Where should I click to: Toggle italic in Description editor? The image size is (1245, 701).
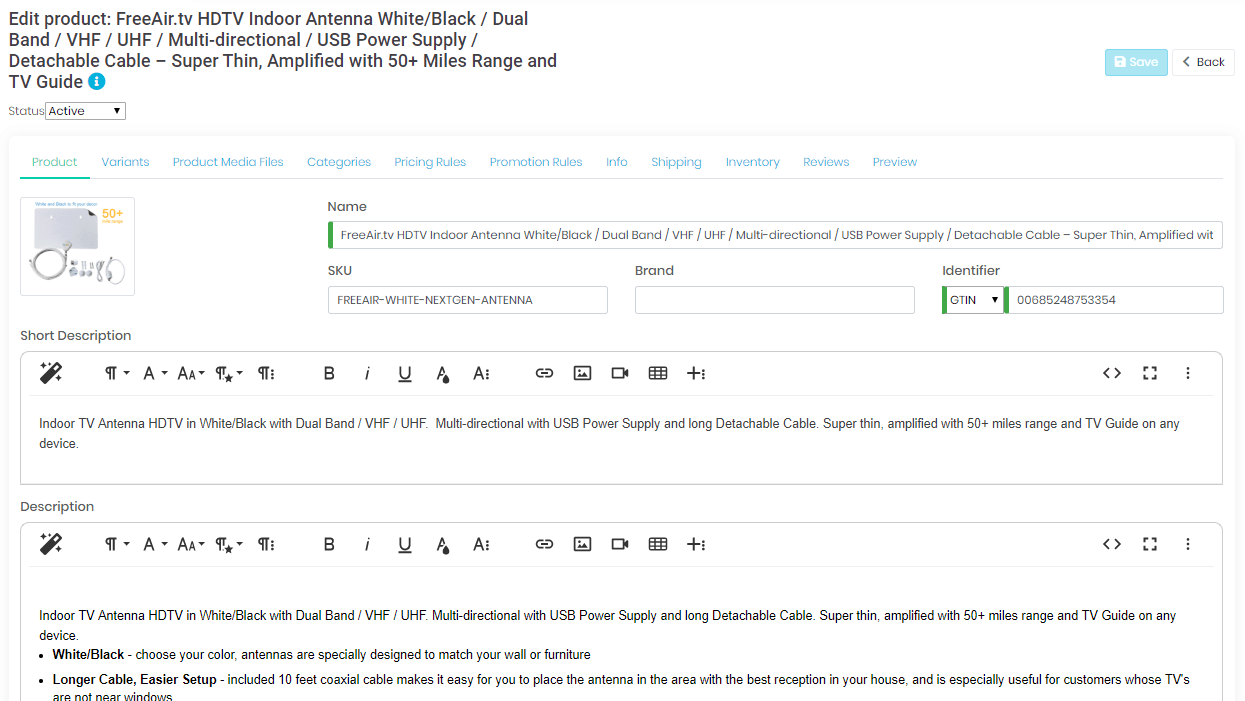tap(367, 544)
